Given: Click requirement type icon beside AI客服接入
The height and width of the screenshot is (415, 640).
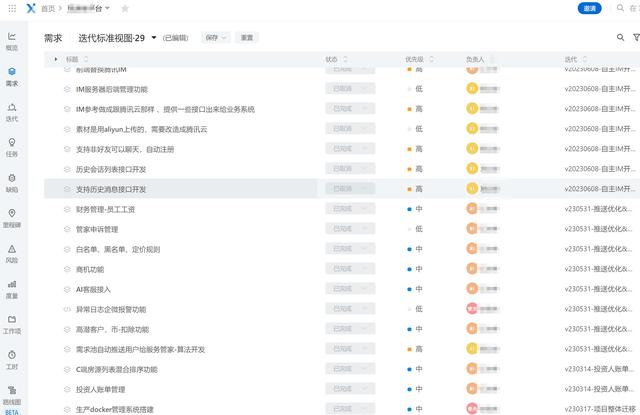Looking at the screenshot, I should point(67,289).
